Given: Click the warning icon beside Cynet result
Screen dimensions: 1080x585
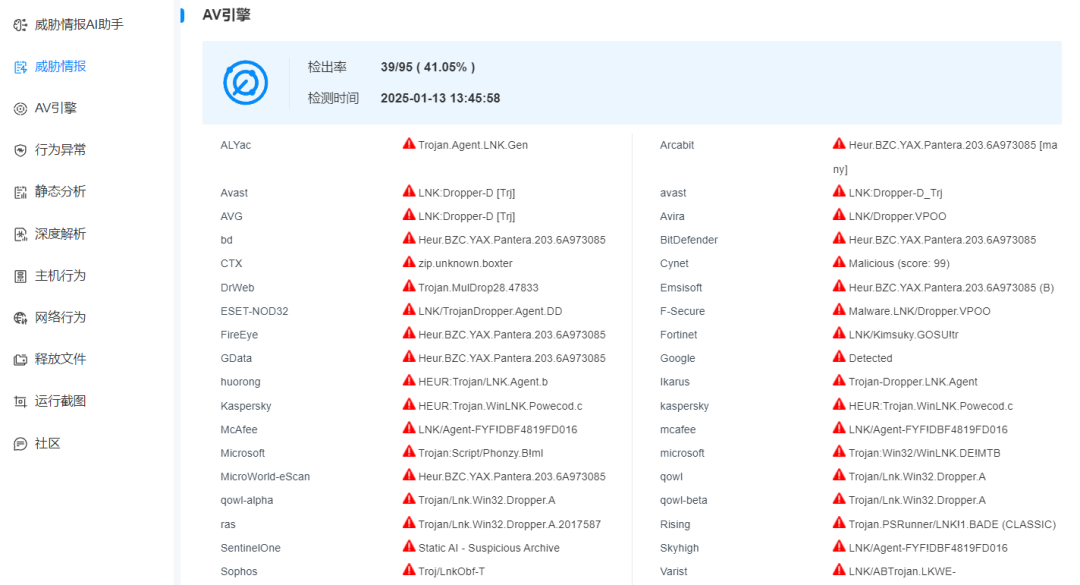Looking at the screenshot, I should (839, 262).
